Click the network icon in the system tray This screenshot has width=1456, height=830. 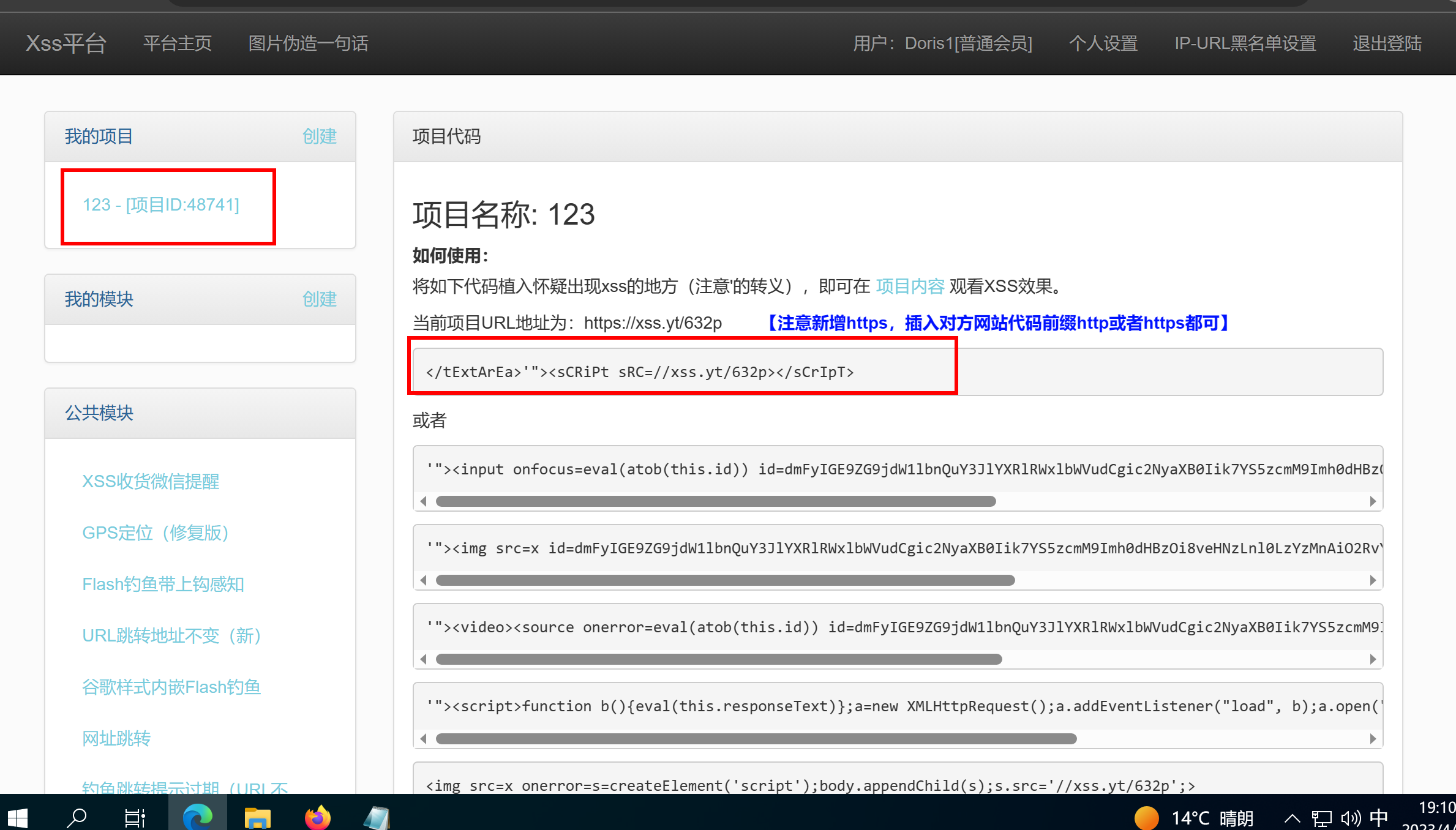tap(1321, 818)
